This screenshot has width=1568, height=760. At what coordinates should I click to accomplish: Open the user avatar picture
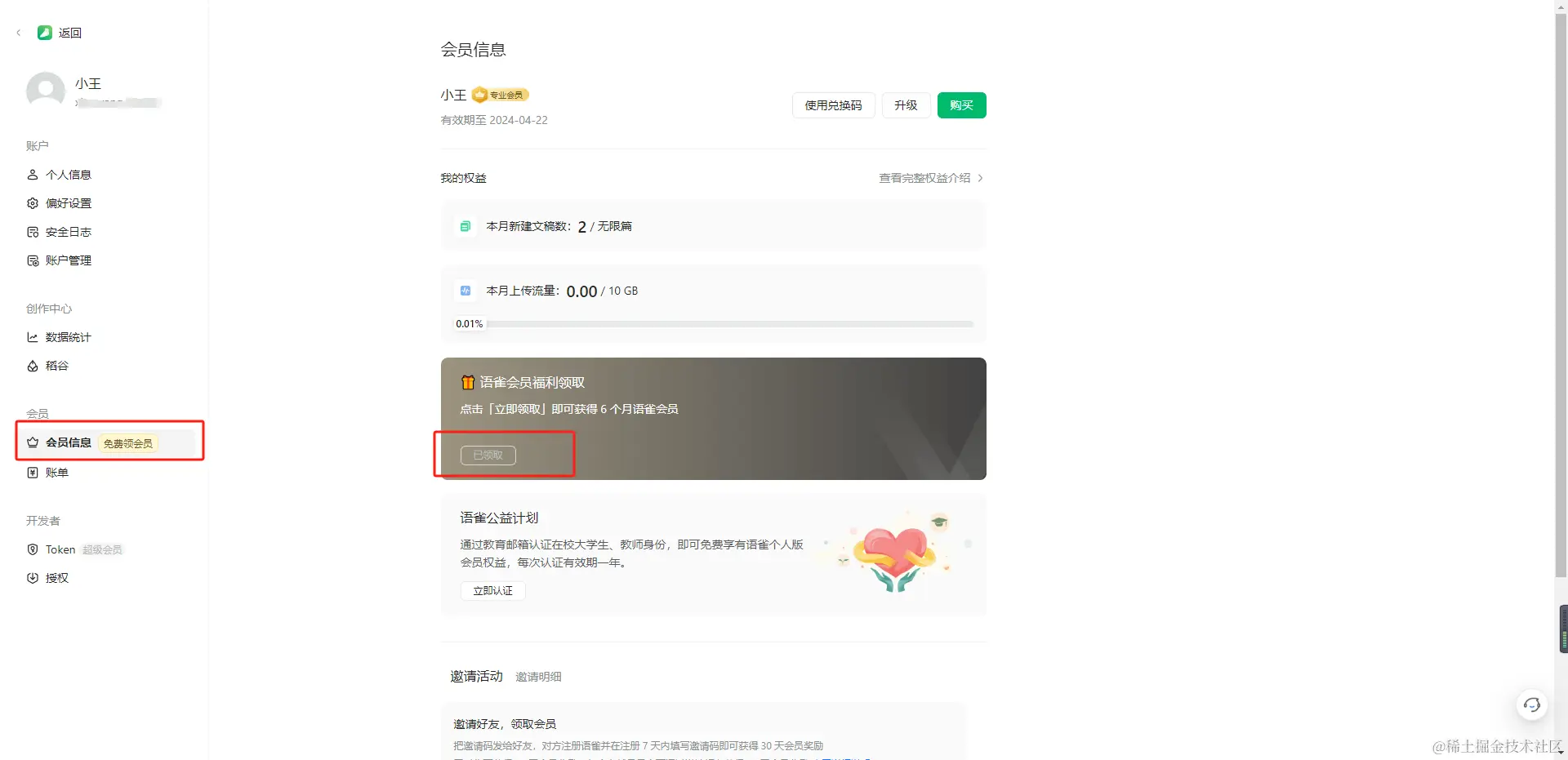pyautogui.click(x=46, y=91)
